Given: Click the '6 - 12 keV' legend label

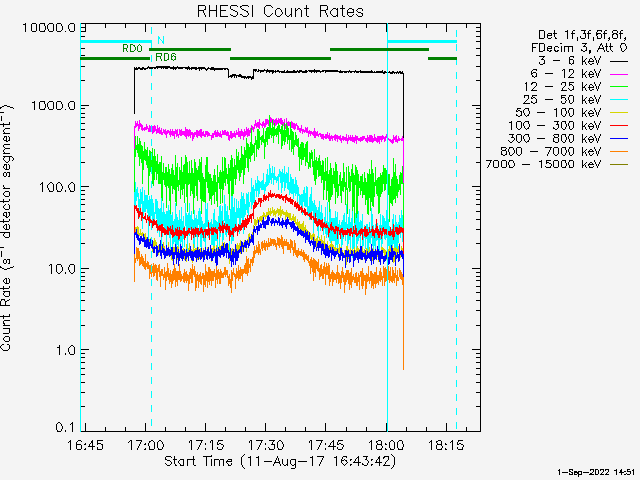Looking at the screenshot, I should pos(566,74).
